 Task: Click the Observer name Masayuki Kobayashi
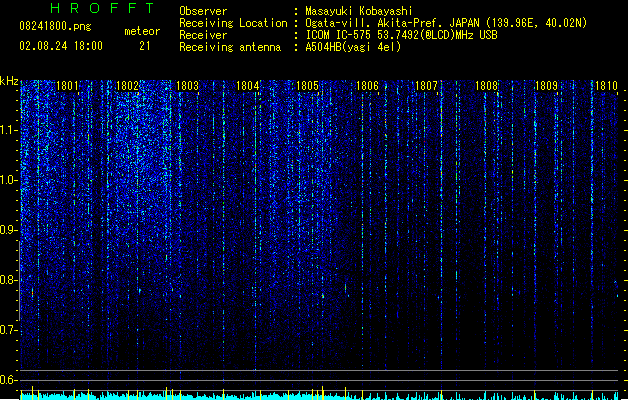pyautogui.click(x=359, y=11)
